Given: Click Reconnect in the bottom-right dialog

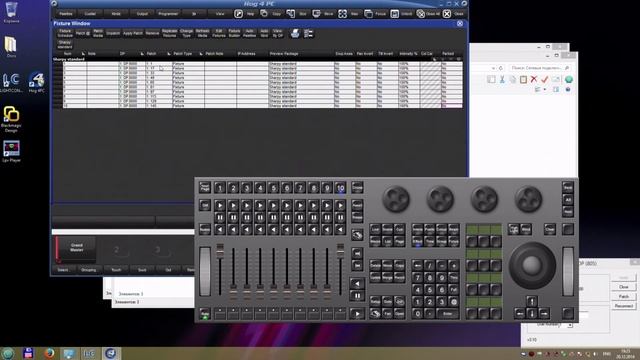Looking at the screenshot, I should tap(623, 306).
